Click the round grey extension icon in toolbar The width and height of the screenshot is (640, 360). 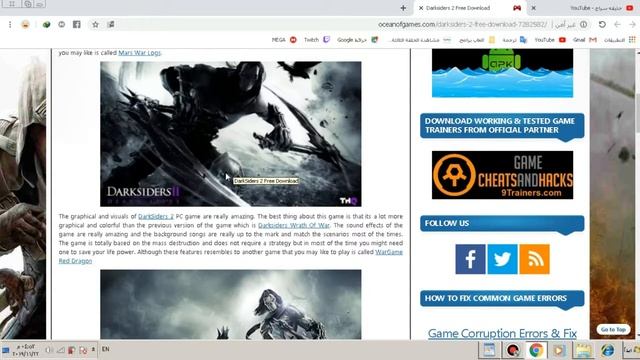62,24
